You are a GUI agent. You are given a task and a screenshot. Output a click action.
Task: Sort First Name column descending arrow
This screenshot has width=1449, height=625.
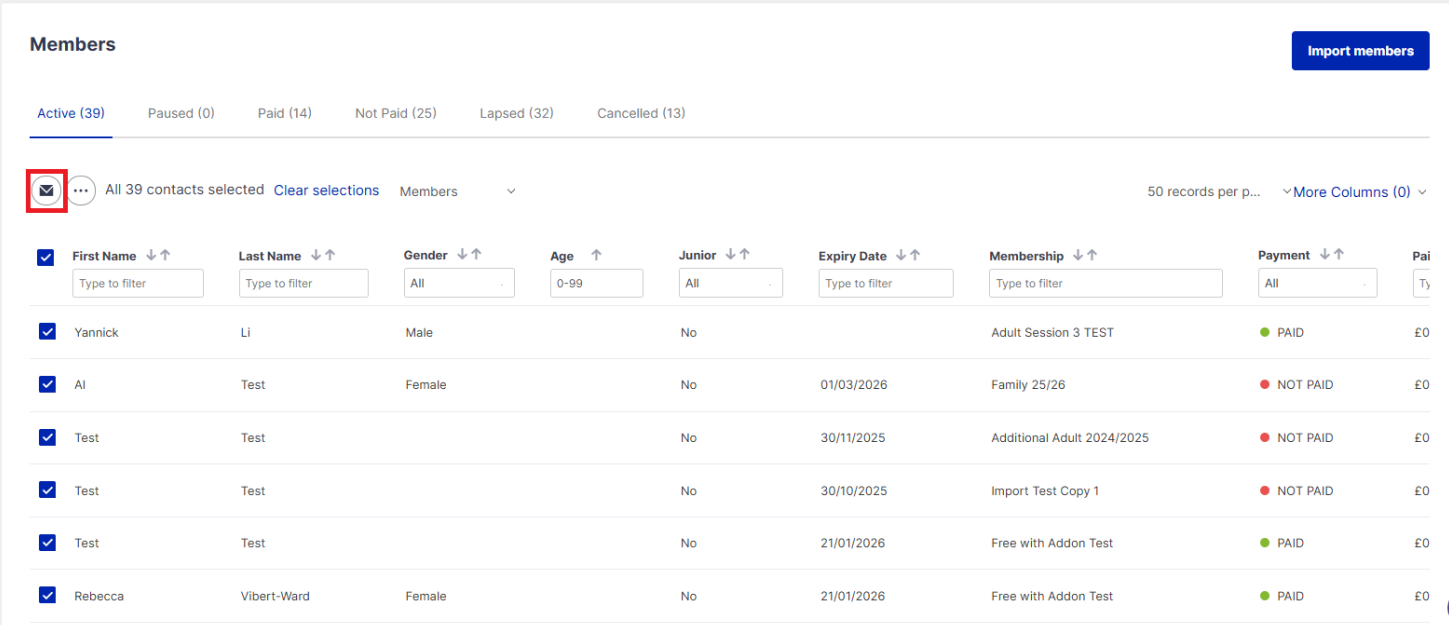tap(151, 255)
